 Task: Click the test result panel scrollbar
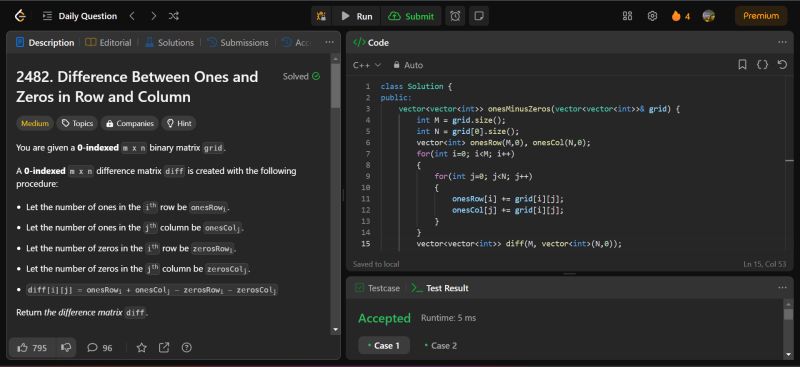[788, 314]
